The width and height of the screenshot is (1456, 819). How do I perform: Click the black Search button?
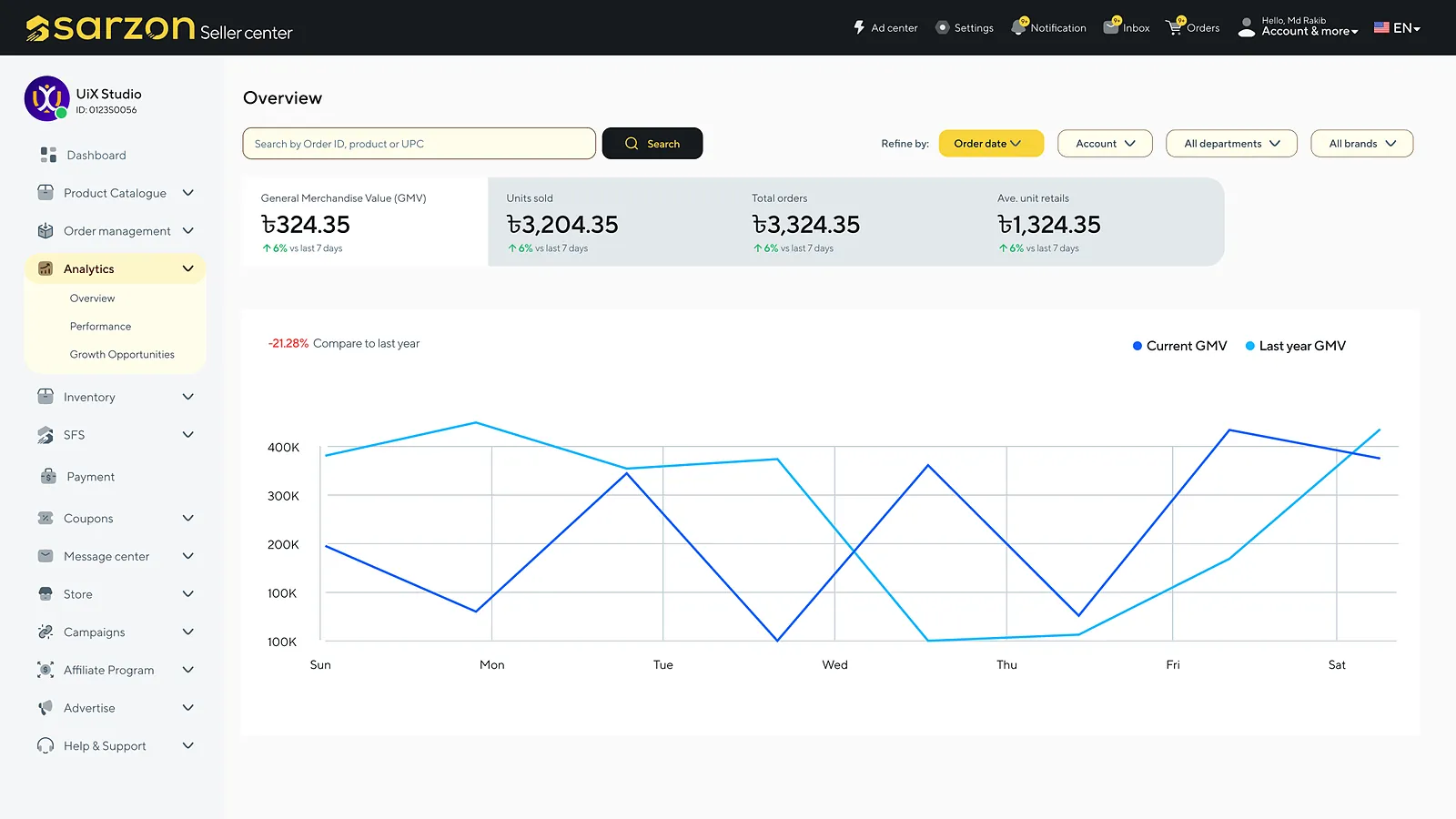(652, 144)
